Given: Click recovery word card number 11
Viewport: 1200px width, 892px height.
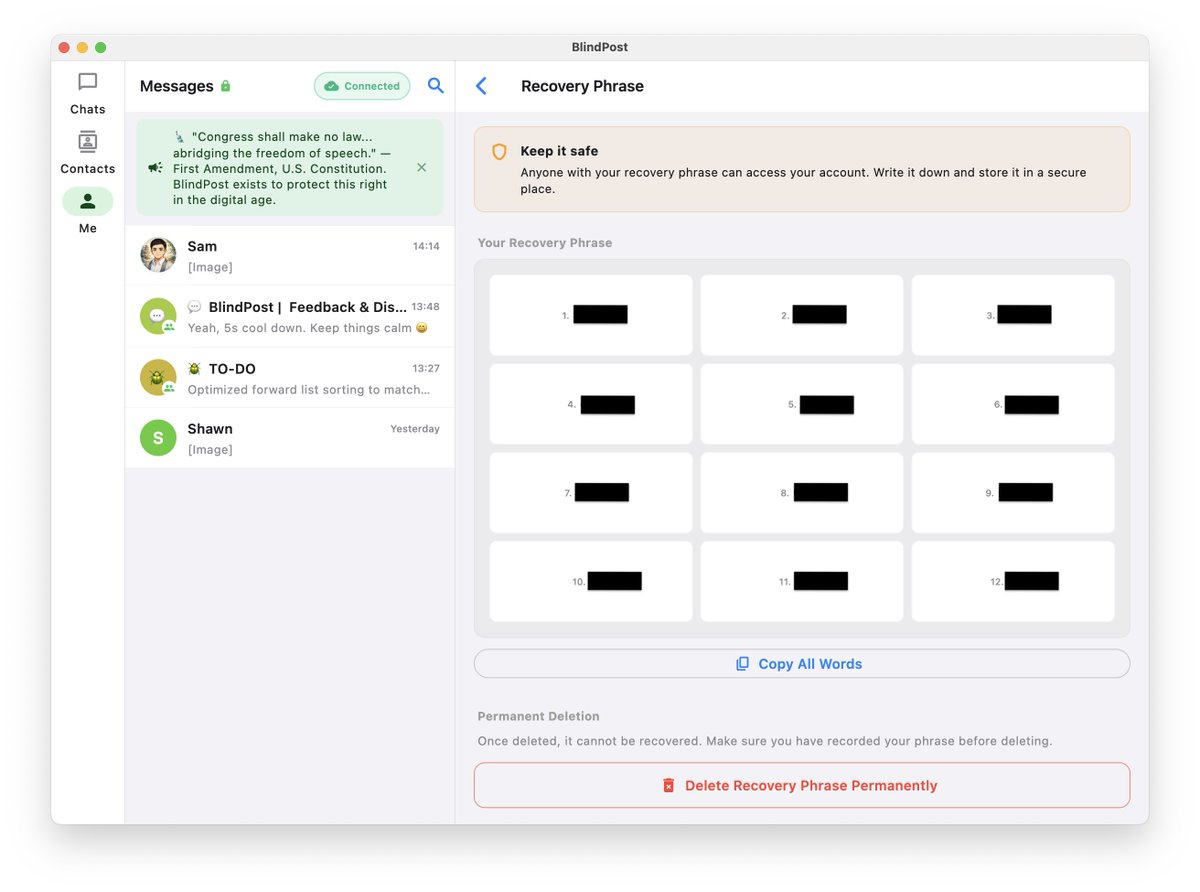Looking at the screenshot, I should click(802, 581).
